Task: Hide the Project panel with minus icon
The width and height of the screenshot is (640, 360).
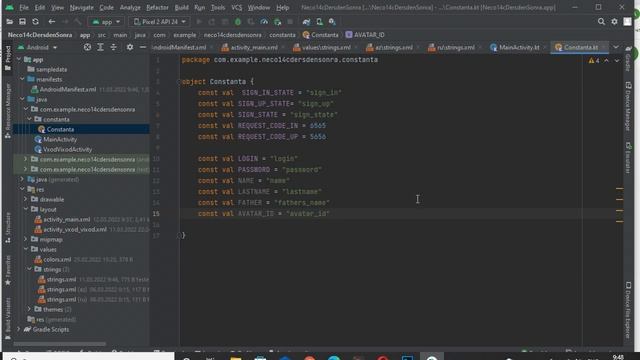Action: (143, 47)
